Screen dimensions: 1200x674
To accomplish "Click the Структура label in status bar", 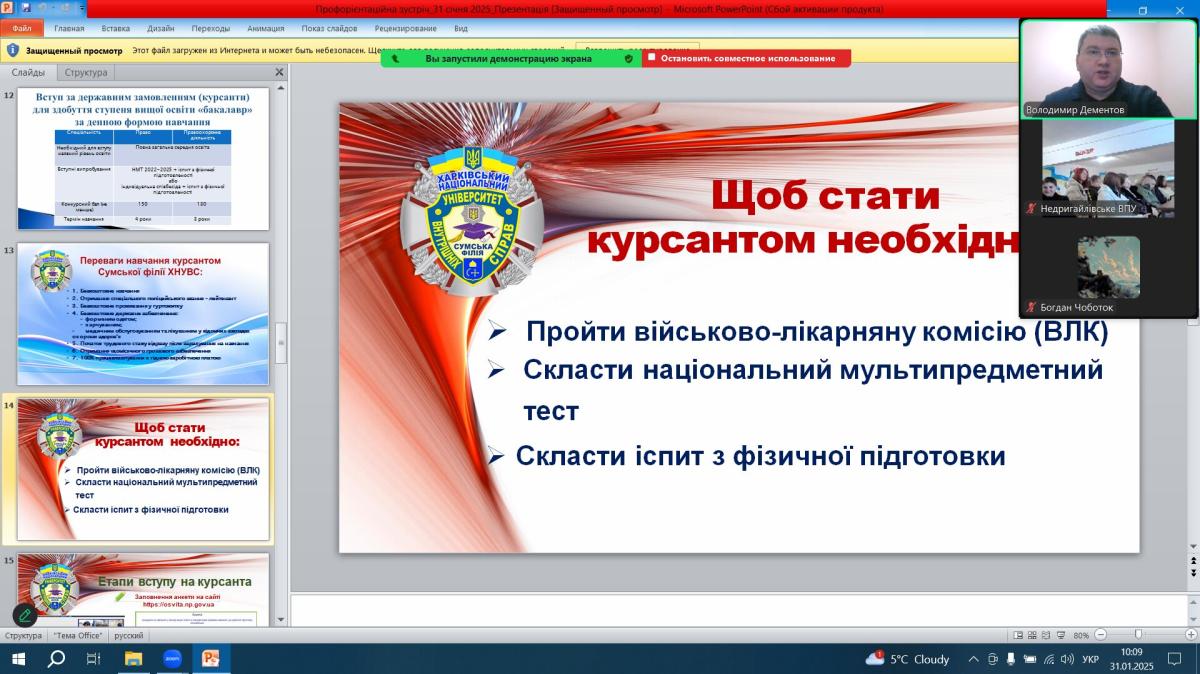I will pyautogui.click(x=24, y=635).
